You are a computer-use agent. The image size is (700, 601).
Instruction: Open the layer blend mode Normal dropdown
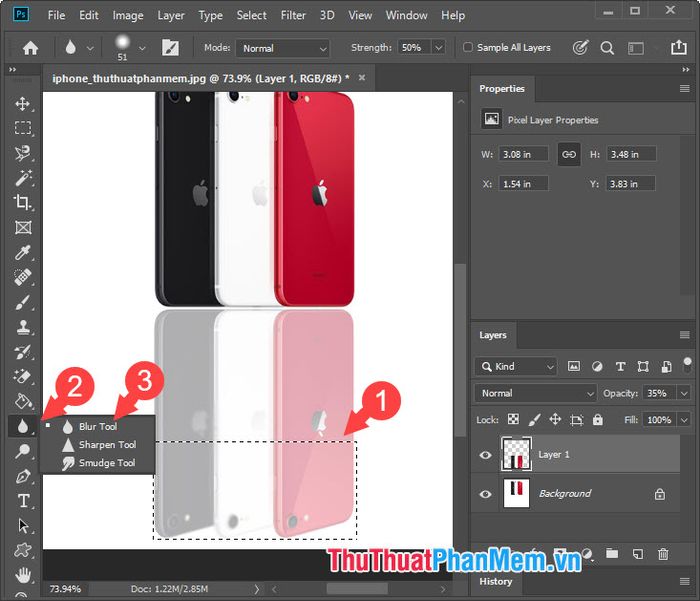point(535,393)
